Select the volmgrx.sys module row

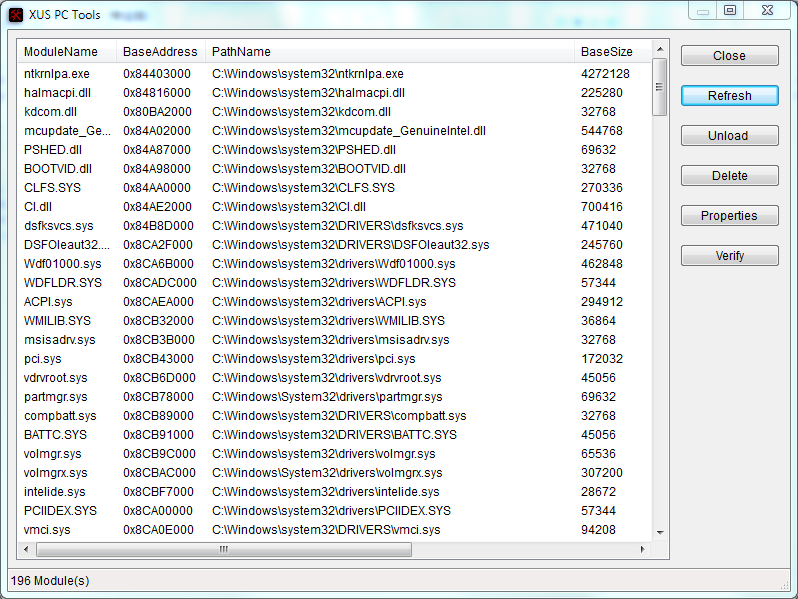point(334,473)
